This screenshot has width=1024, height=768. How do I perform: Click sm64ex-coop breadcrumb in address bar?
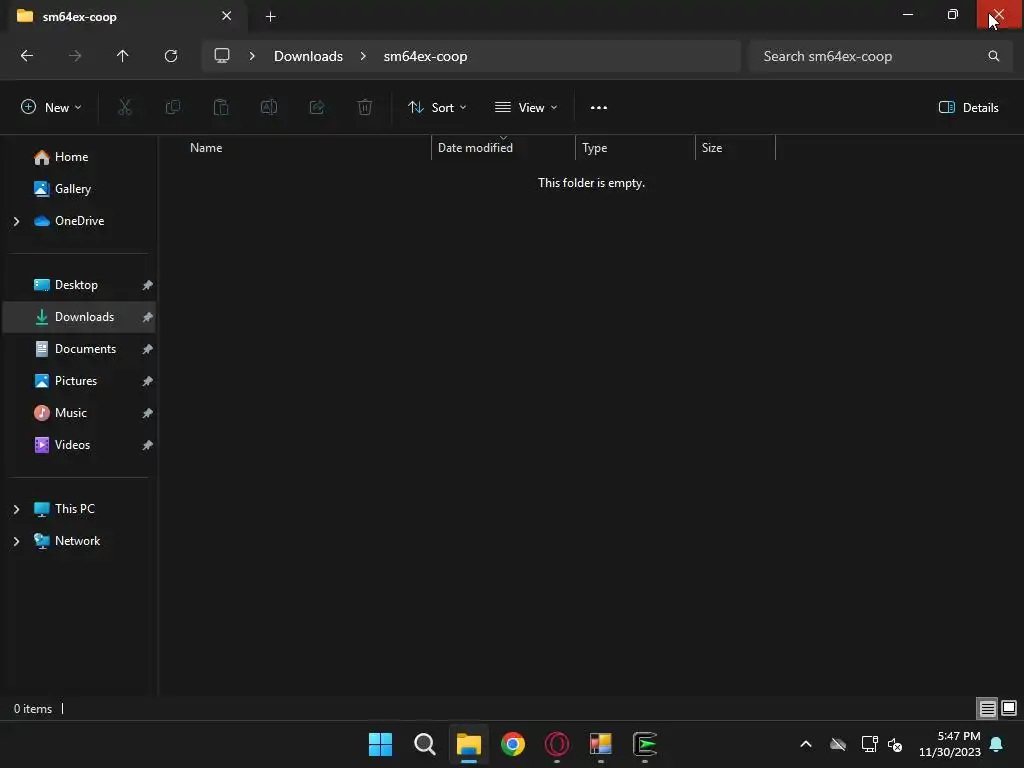(x=425, y=56)
